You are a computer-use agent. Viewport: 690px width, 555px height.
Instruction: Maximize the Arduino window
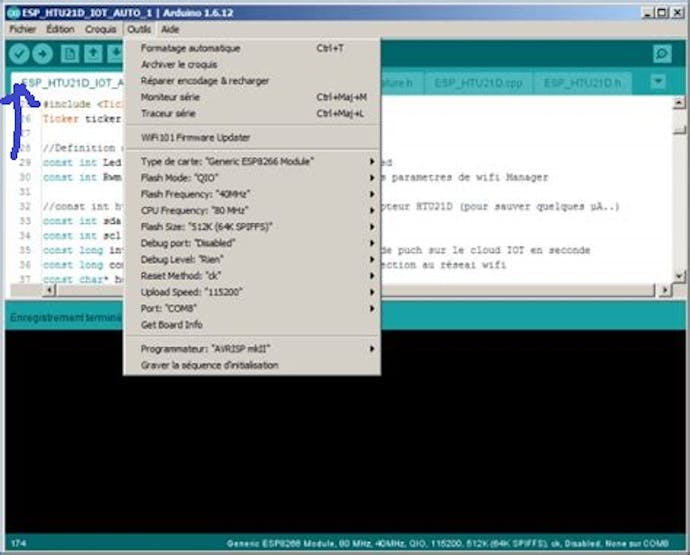pyautogui.click(x=662, y=13)
